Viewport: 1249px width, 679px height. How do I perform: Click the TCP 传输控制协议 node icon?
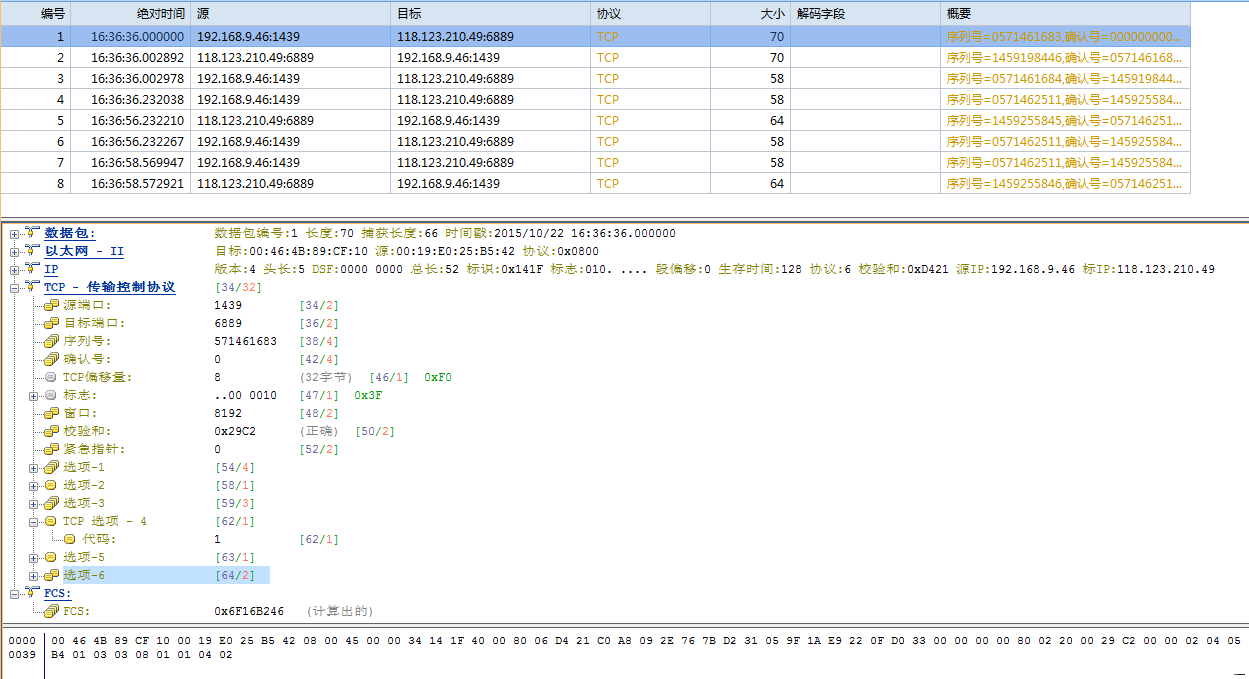click(32, 287)
